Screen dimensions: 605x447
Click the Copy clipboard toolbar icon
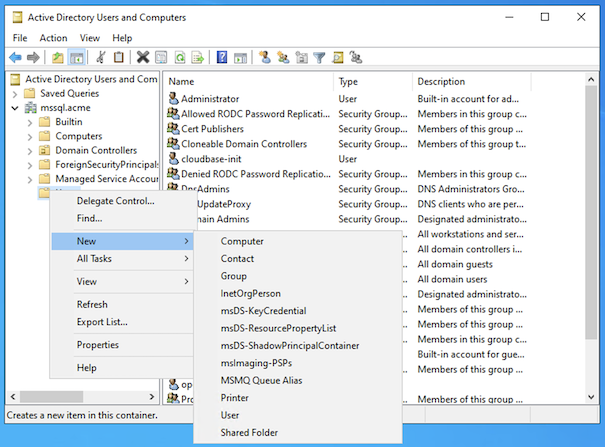click(118, 57)
